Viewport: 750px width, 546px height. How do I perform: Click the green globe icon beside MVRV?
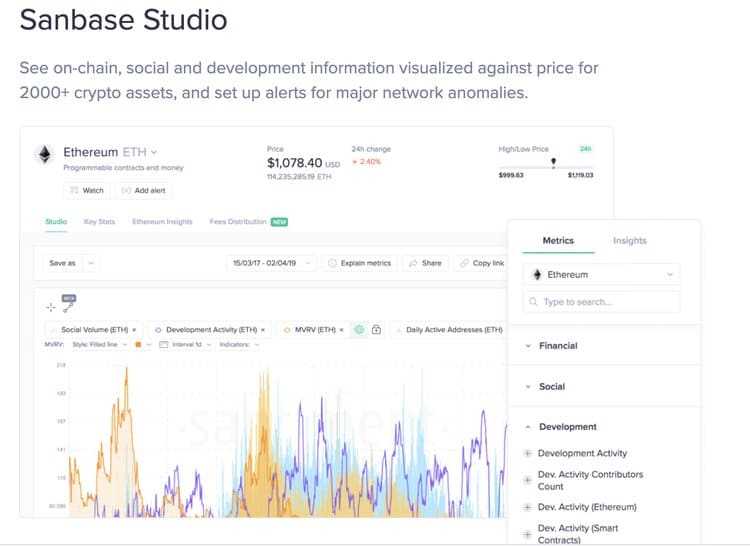(x=359, y=329)
